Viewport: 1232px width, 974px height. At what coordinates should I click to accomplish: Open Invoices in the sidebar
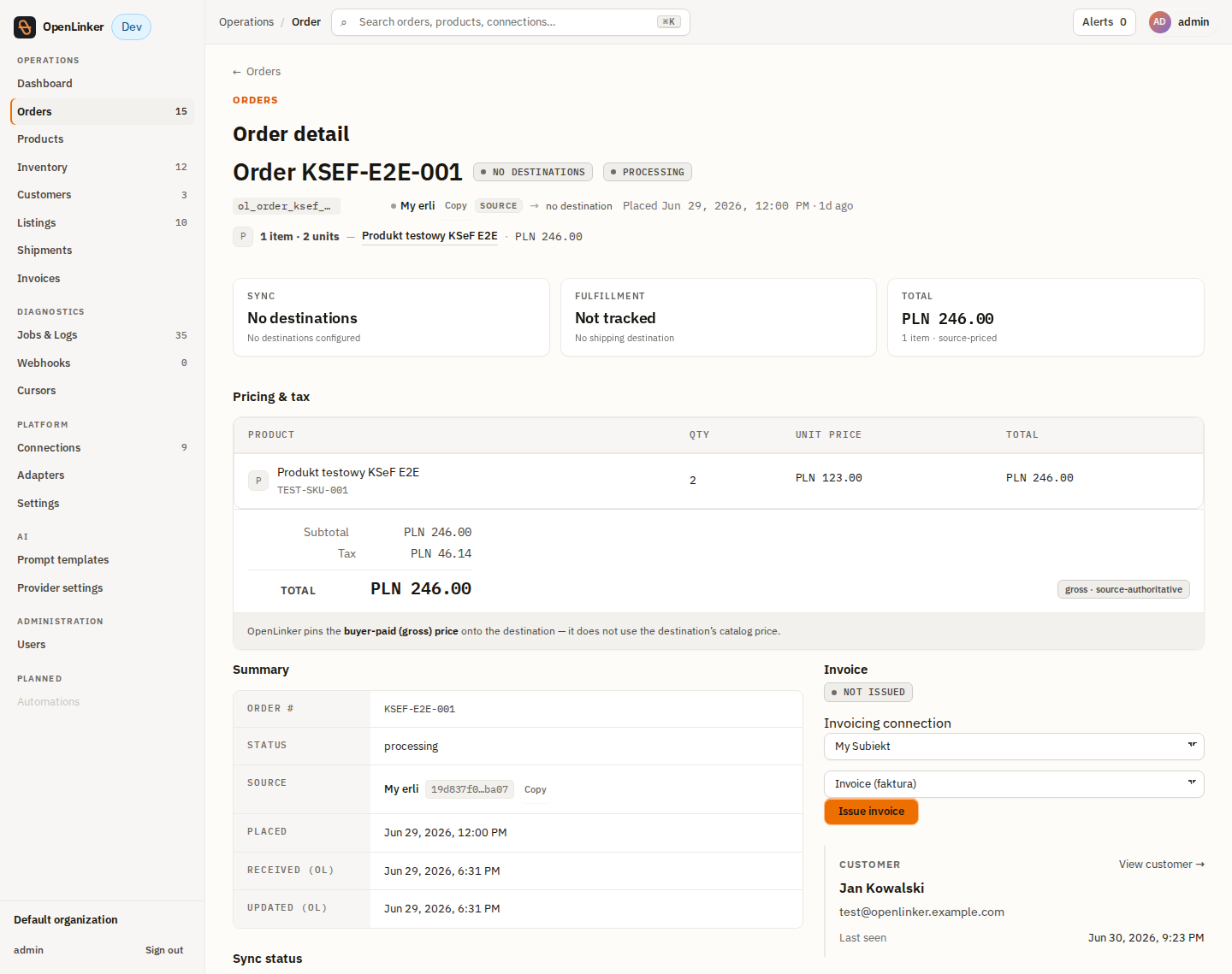click(x=102, y=279)
